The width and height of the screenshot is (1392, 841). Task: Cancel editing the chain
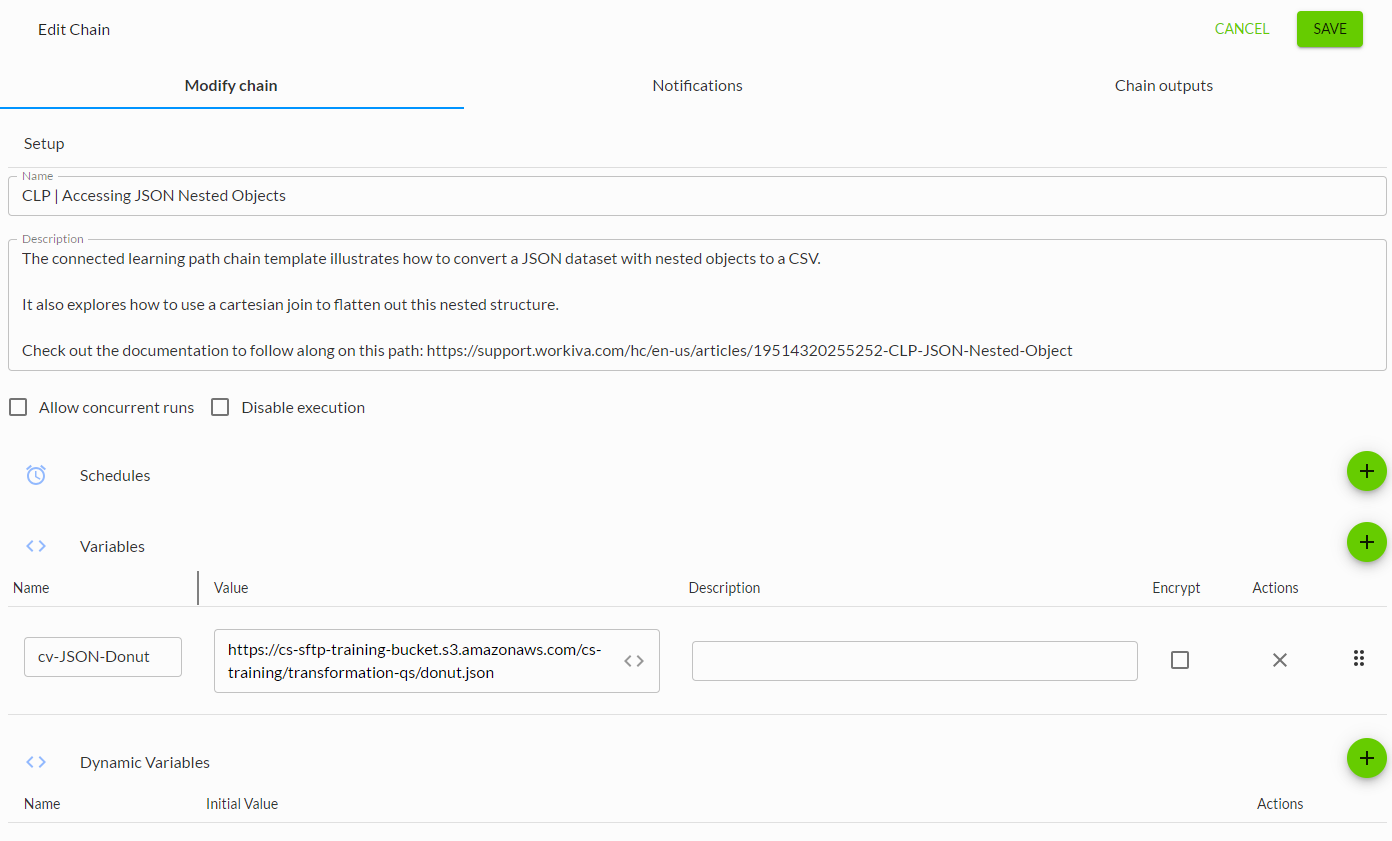click(x=1241, y=29)
